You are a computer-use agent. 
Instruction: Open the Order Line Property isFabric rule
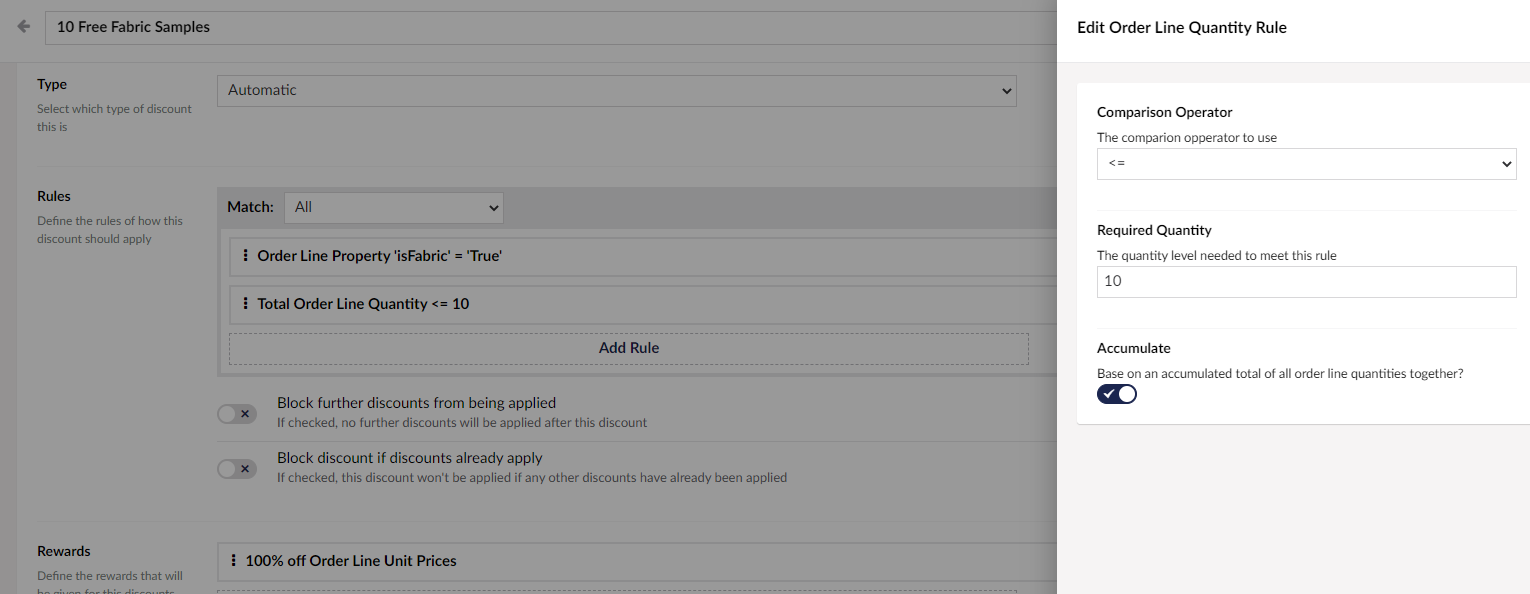coord(643,256)
